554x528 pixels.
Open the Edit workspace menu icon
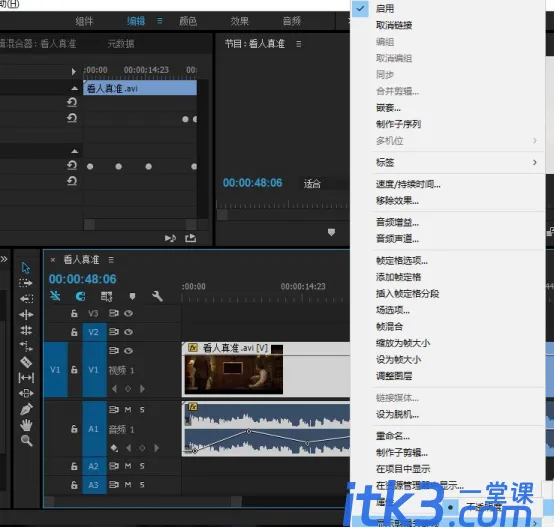(160, 21)
